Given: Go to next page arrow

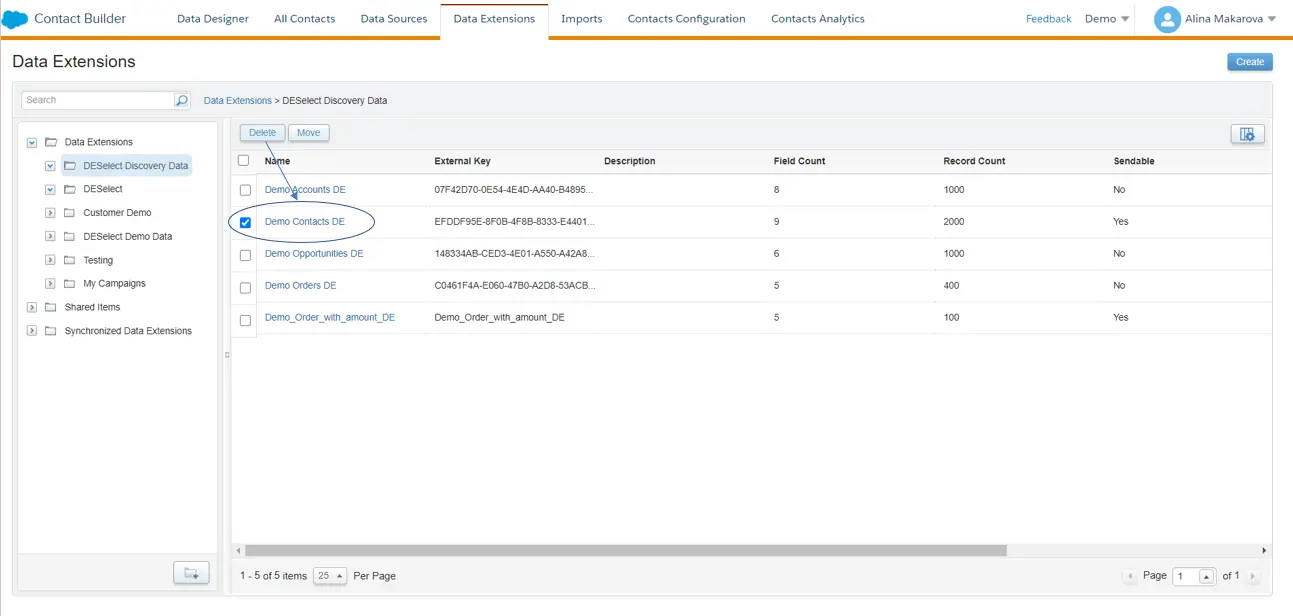Looking at the screenshot, I should 1252,576.
